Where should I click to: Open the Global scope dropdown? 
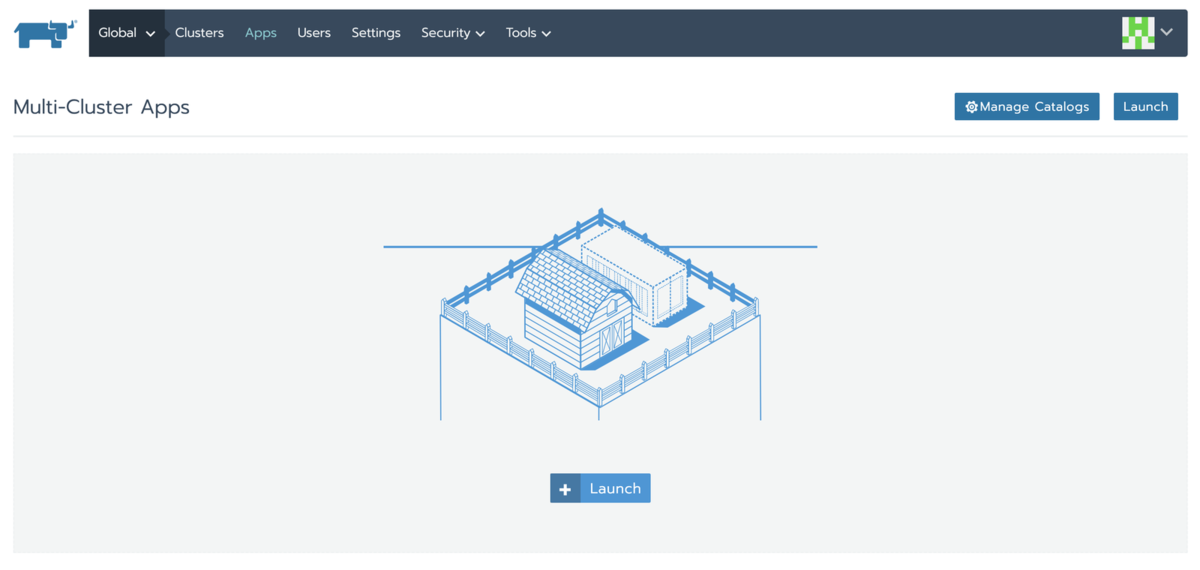pos(127,33)
